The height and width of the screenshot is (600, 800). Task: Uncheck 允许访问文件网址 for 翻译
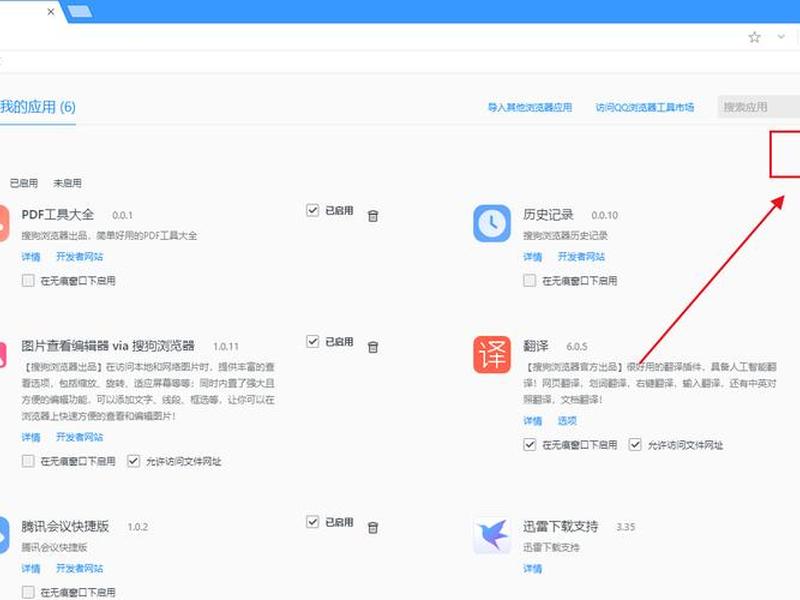pyautogui.click(x=635, y=445)
